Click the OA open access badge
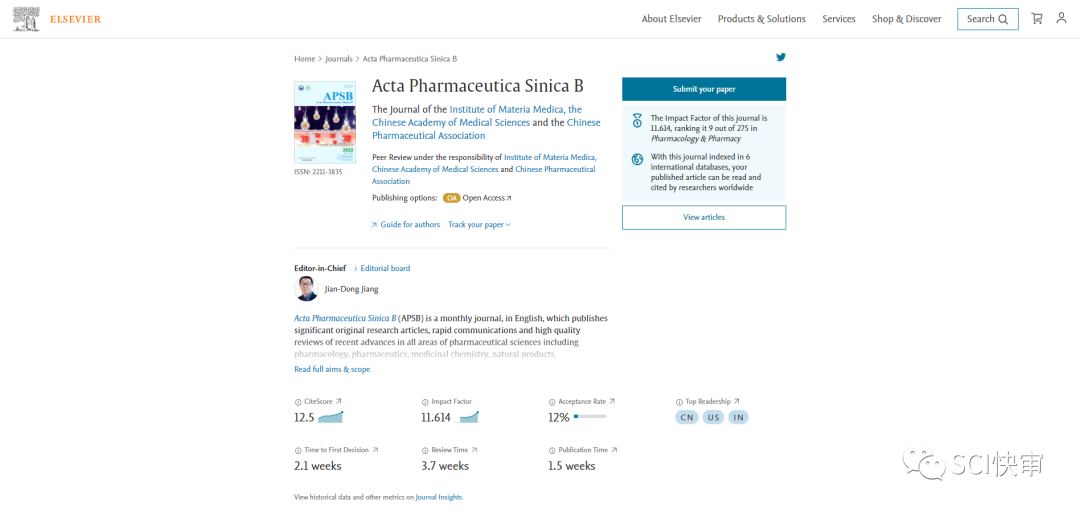Viewport: 1080px width, 512px height. (452, 198)
